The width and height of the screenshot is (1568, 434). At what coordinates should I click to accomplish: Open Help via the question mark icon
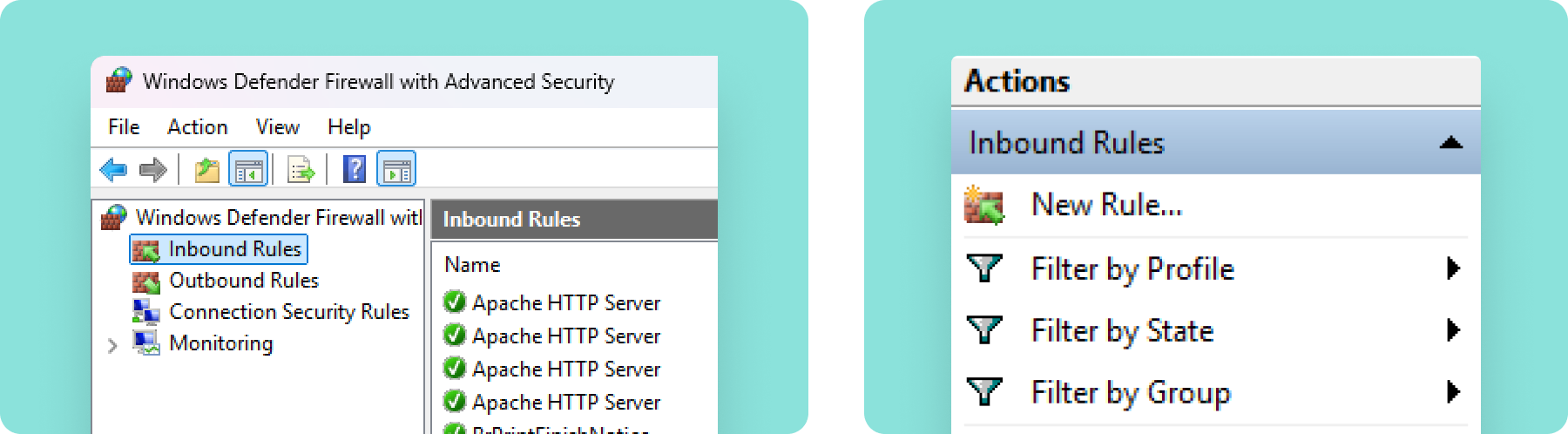click(x=355, y=168)
